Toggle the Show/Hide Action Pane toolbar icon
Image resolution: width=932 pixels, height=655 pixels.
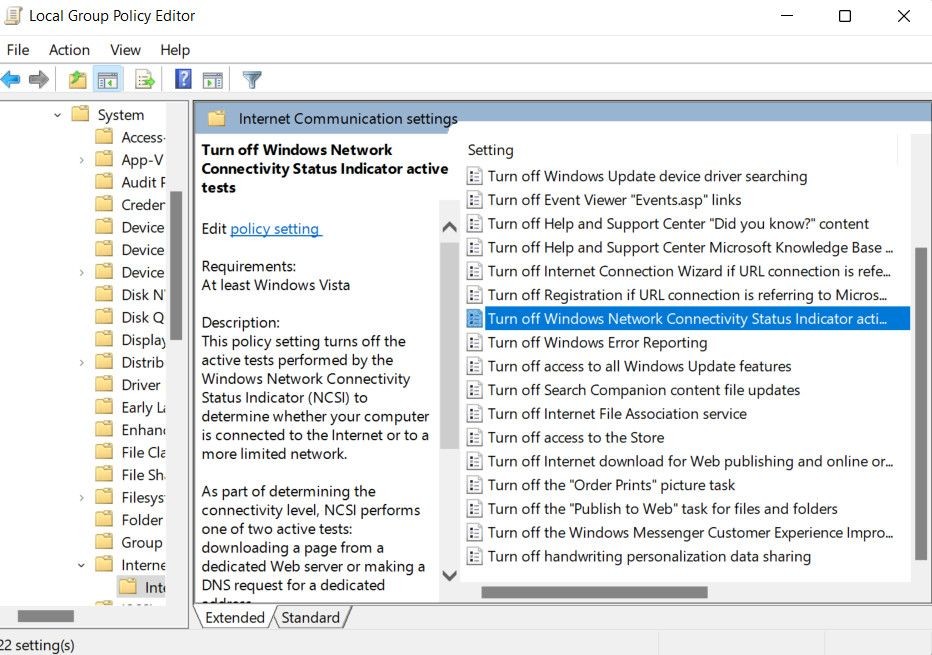click(x=213, y=80)
